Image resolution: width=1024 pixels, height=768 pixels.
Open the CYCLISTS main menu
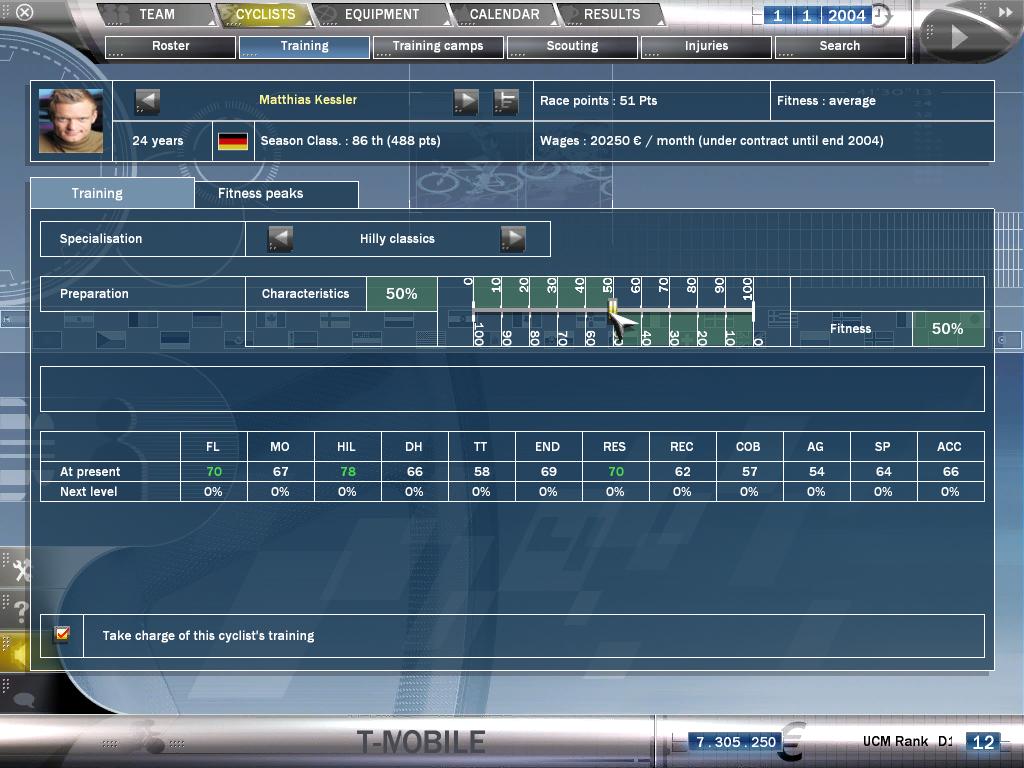pos(265,15)
